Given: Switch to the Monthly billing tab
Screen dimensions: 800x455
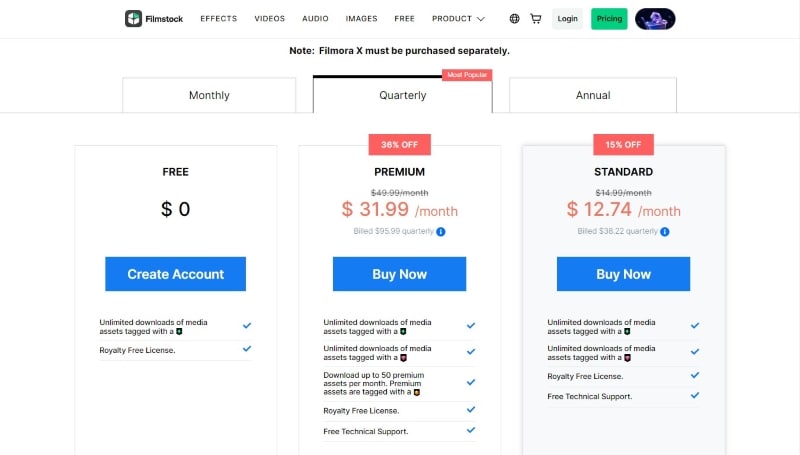Looking at the screenshot, I should (209, 96).
